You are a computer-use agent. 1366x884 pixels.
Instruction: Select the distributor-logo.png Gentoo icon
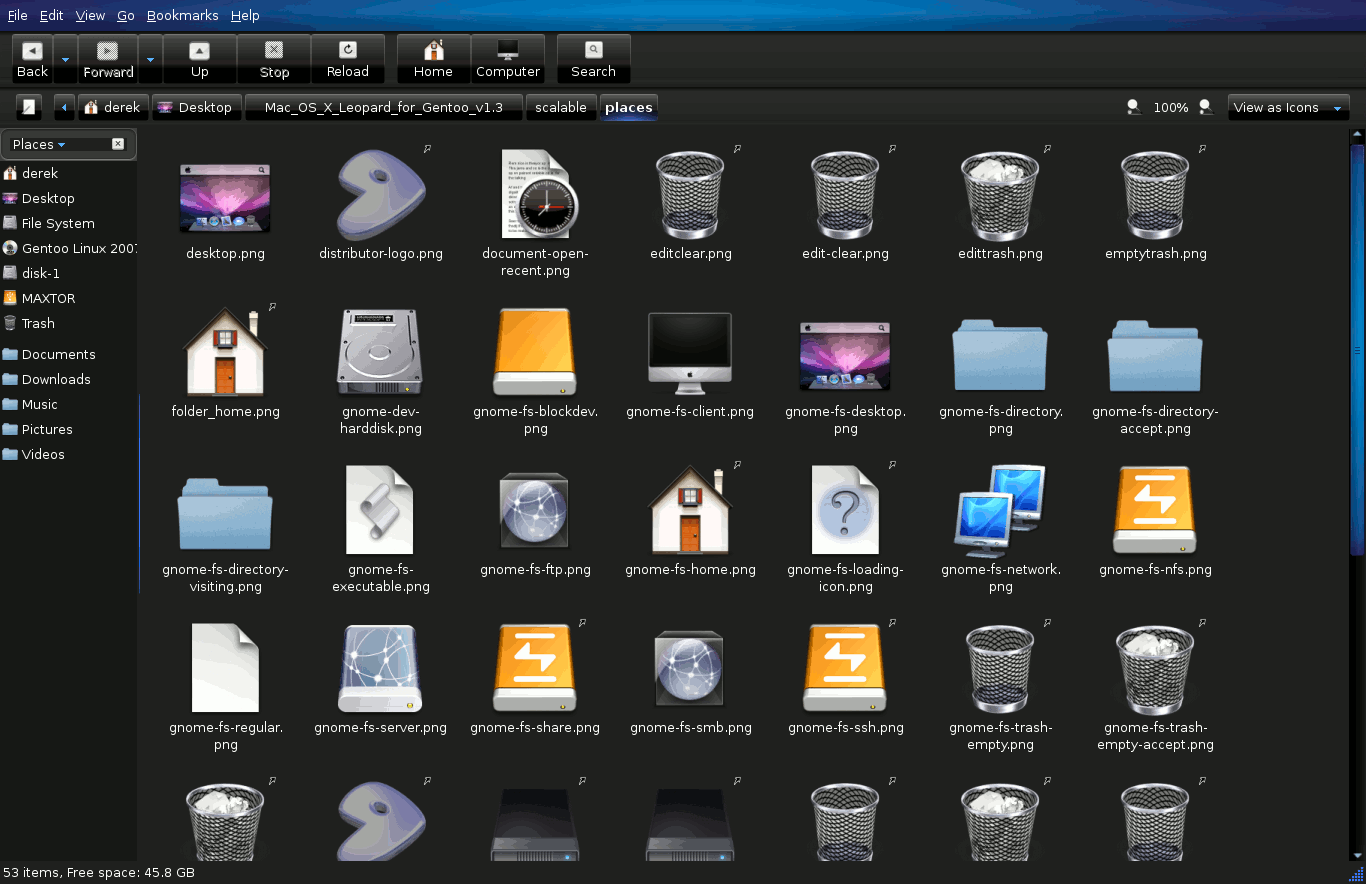point(381,195)
